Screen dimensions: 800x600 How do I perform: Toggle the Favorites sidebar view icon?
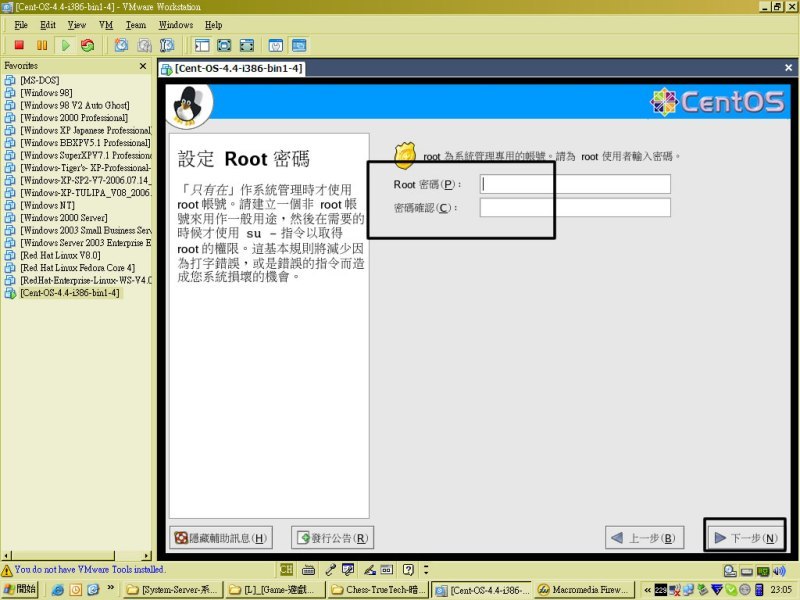[201, 45]
